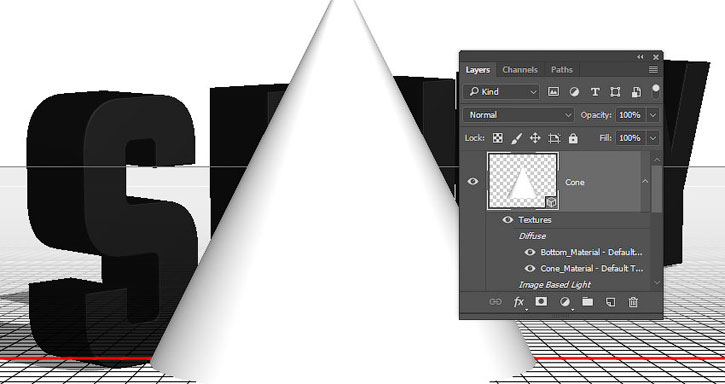Filter layers by smart object icon

click(636, 92)
